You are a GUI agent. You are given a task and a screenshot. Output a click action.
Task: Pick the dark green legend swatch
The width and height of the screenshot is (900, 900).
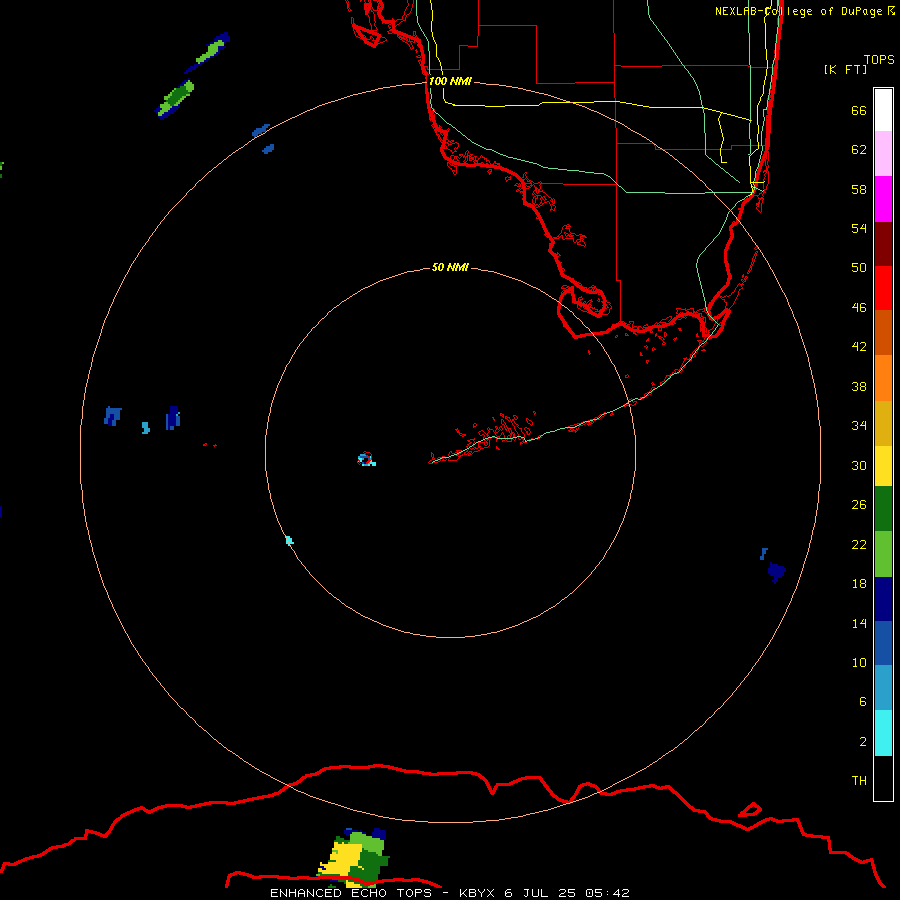point(883,509)
